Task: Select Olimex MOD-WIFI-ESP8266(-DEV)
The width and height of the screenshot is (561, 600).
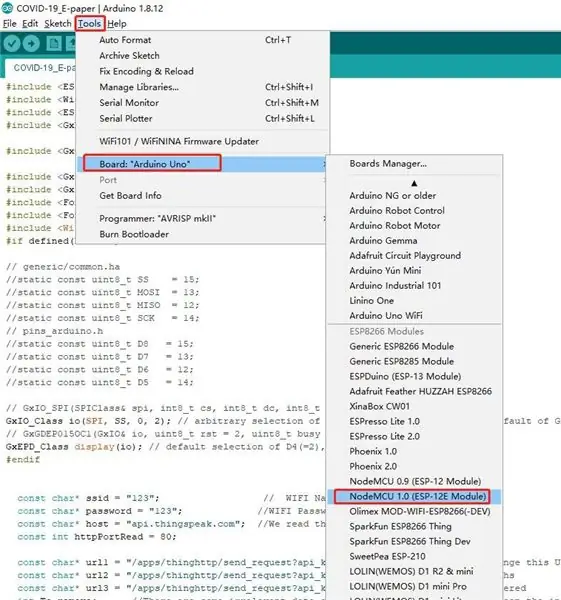Action: [414, 511]
